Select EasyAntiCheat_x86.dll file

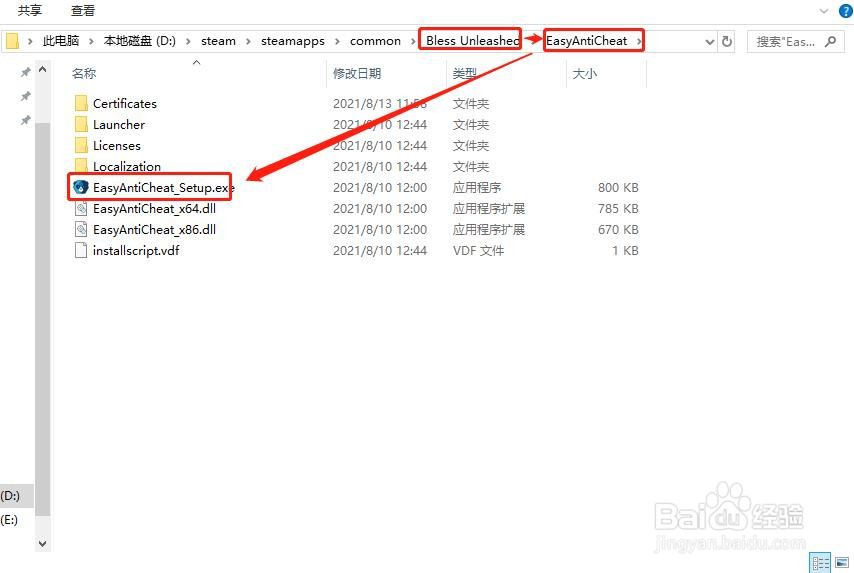tap(154, 230)
